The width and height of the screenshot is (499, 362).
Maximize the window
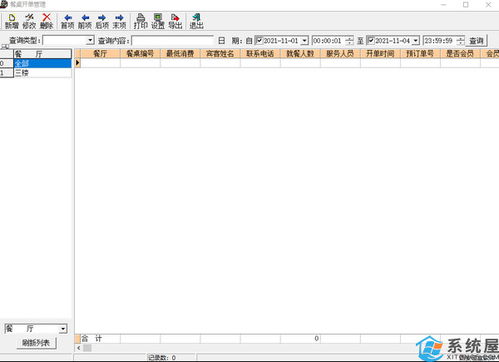coord(466,5)
